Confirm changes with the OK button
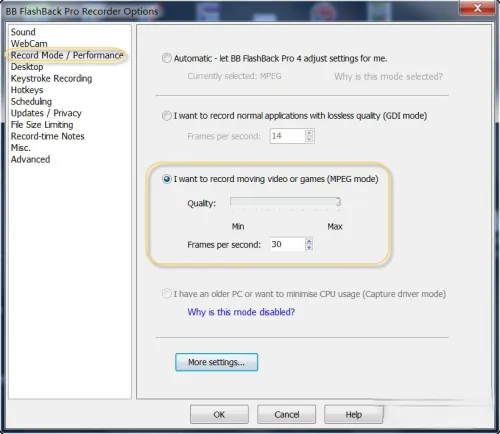500x434 pixels. click(219, 414)
